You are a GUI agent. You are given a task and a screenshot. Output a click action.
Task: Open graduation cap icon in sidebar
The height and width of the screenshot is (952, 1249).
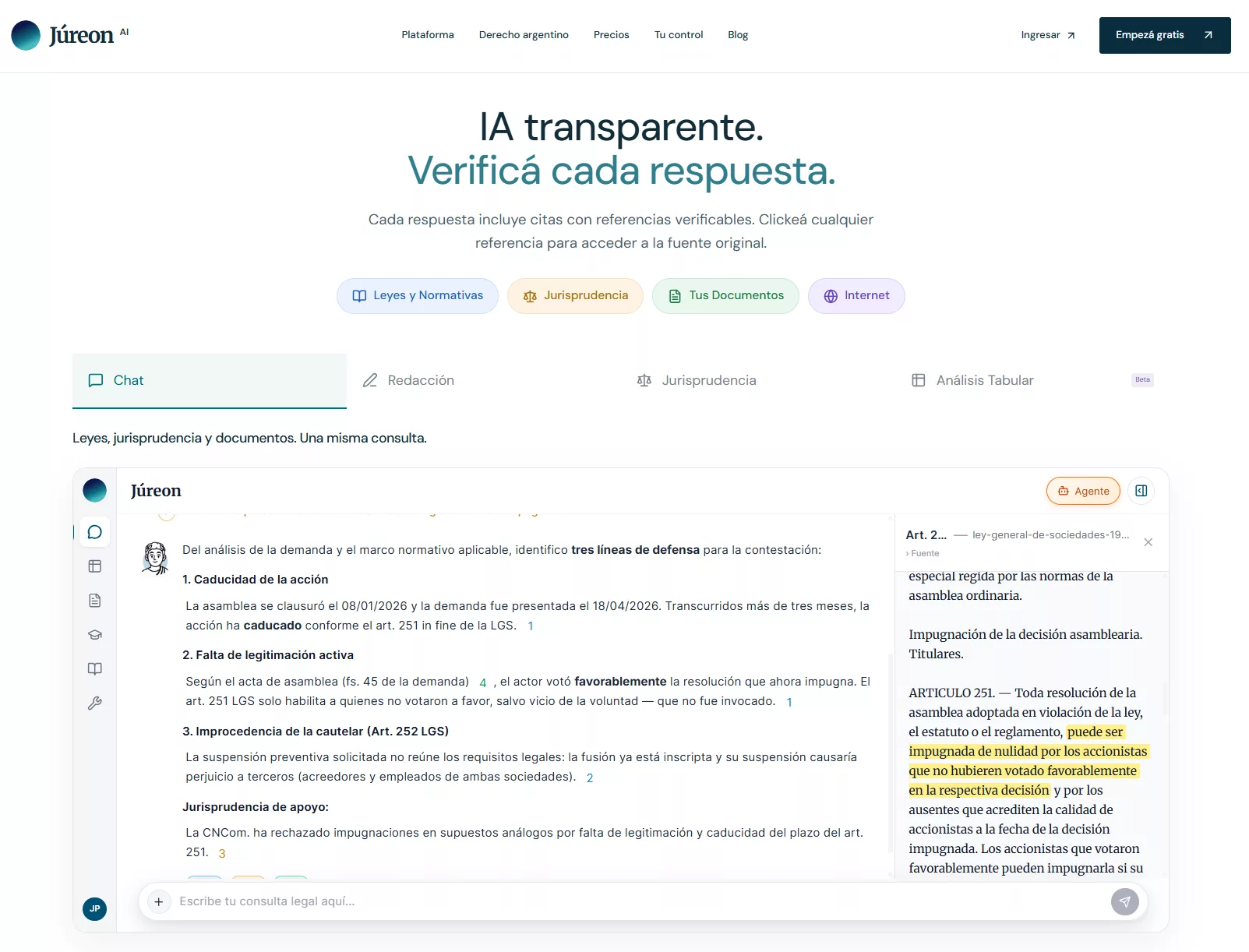95,635
